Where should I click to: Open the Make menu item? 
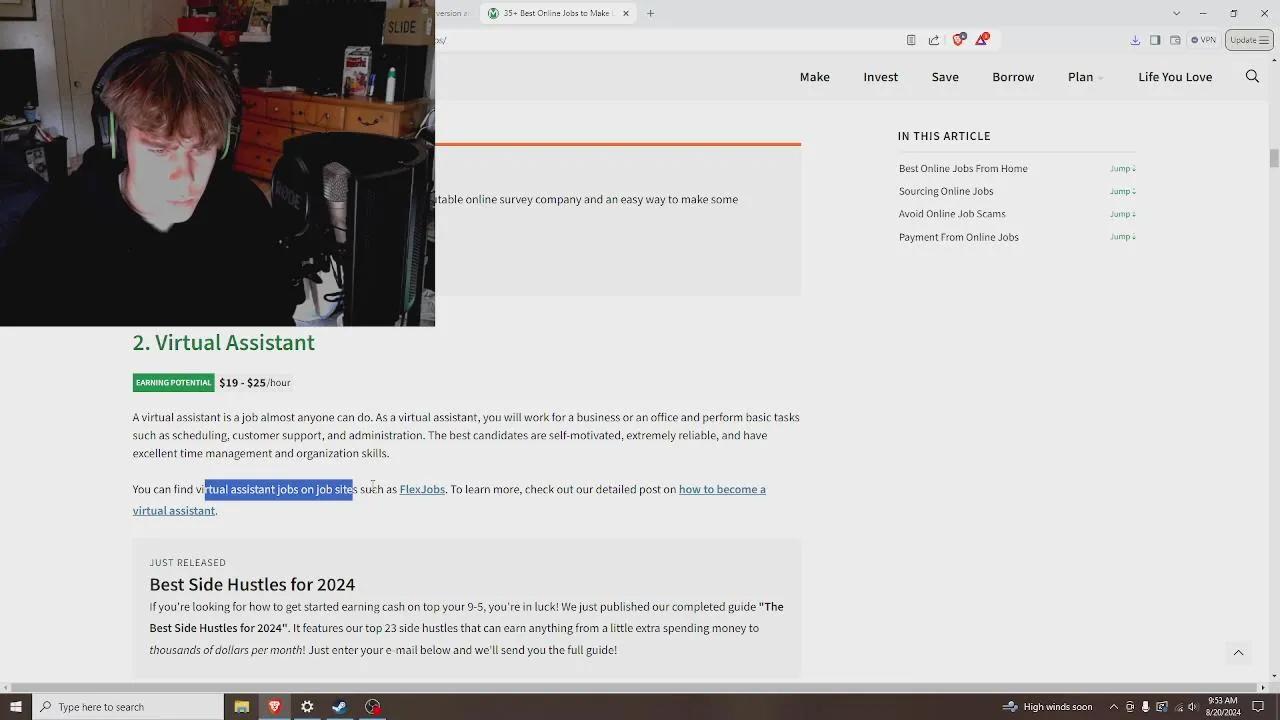(x=814, y=77)
